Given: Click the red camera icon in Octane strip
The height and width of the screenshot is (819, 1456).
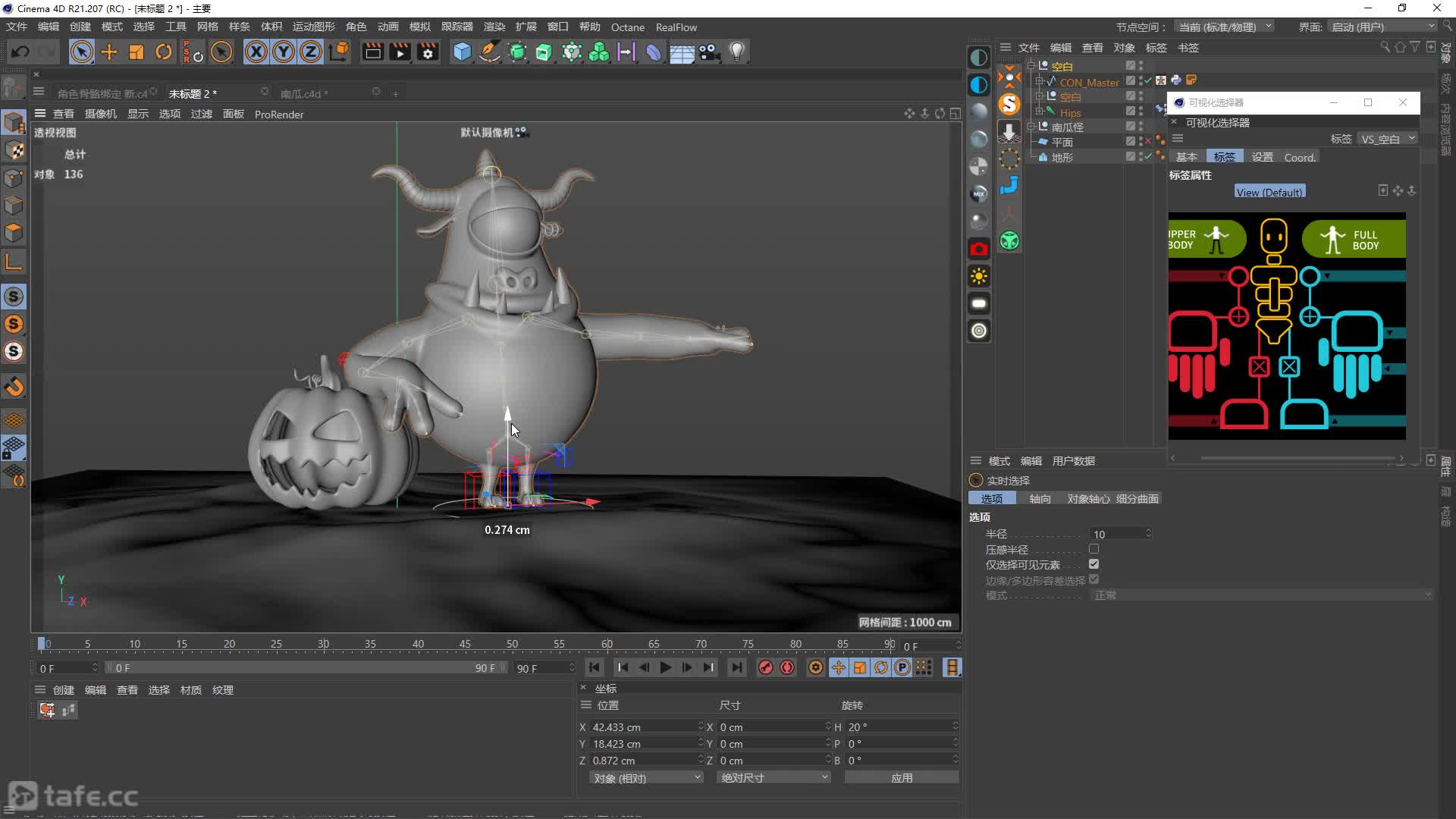Looking at the screenshot, I should tap(979, 249).
